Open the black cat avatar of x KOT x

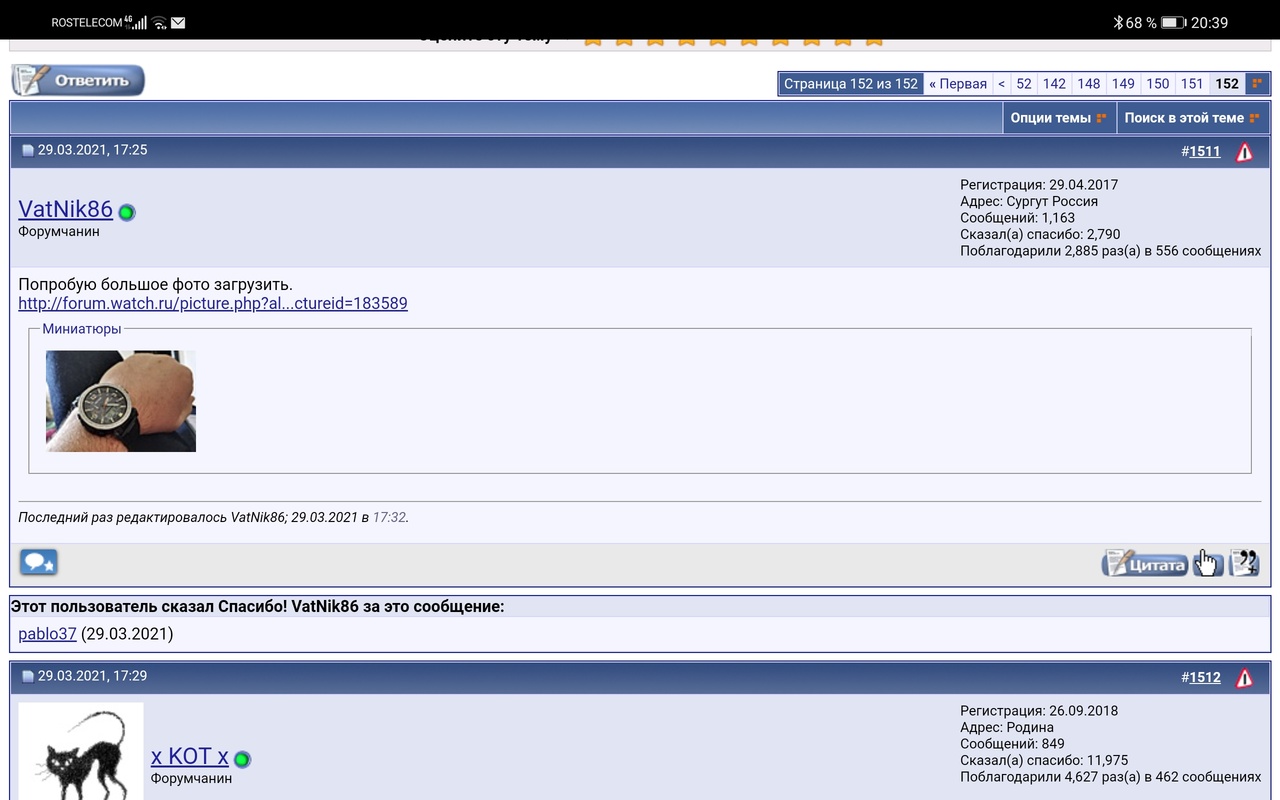(x=81, y=750)
